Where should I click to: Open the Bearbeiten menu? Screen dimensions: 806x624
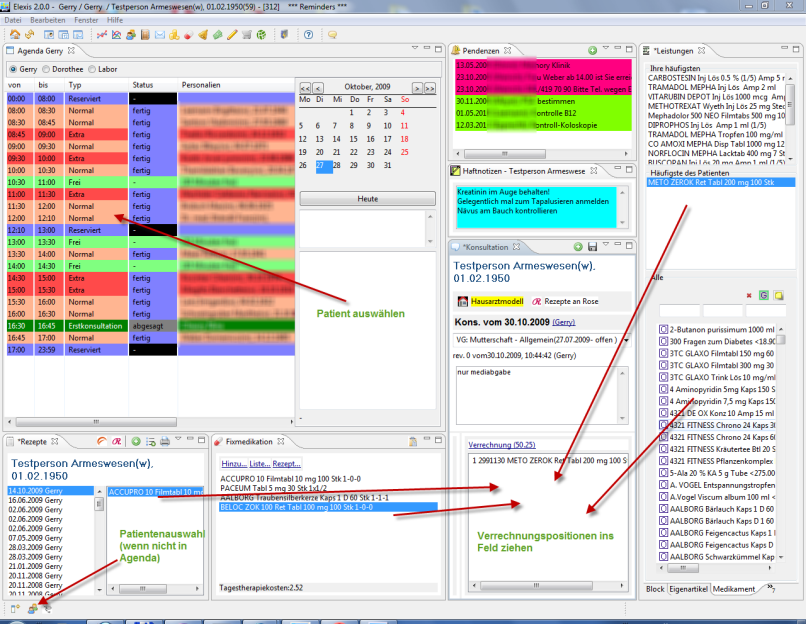click(48, 20)
